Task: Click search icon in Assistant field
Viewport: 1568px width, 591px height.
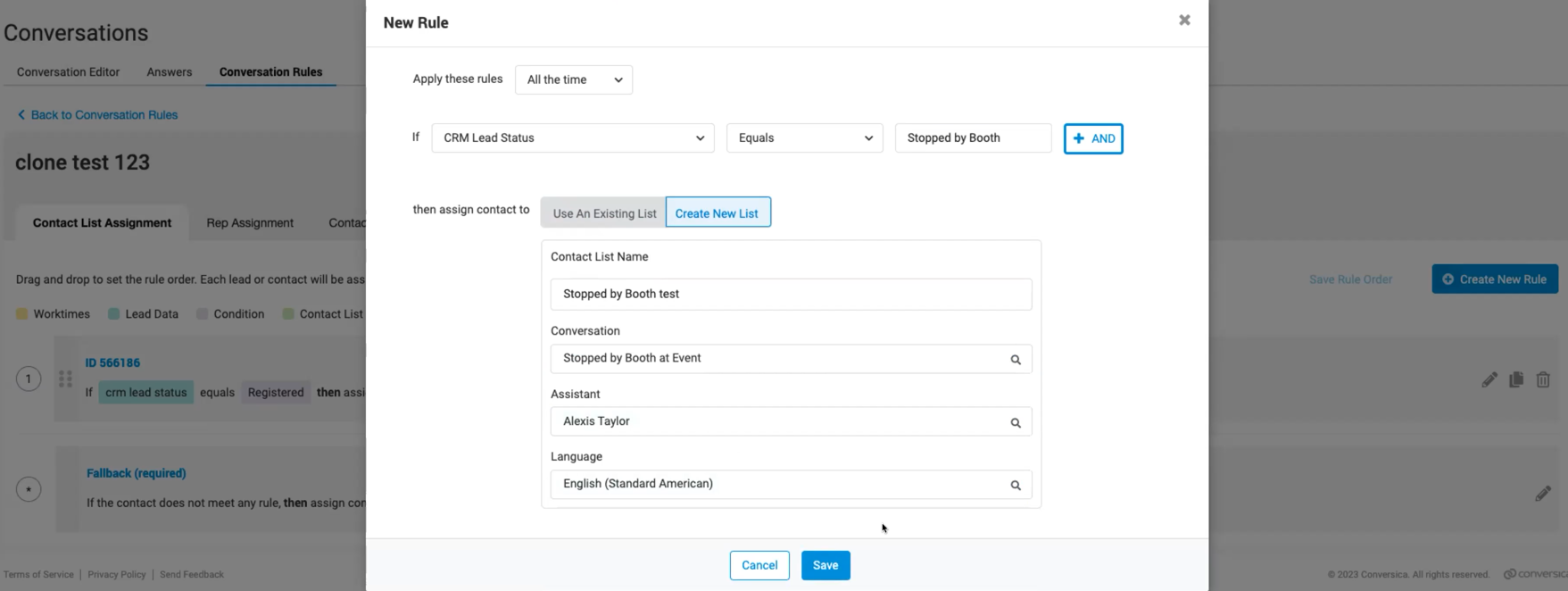Action: click(1015, 423)
